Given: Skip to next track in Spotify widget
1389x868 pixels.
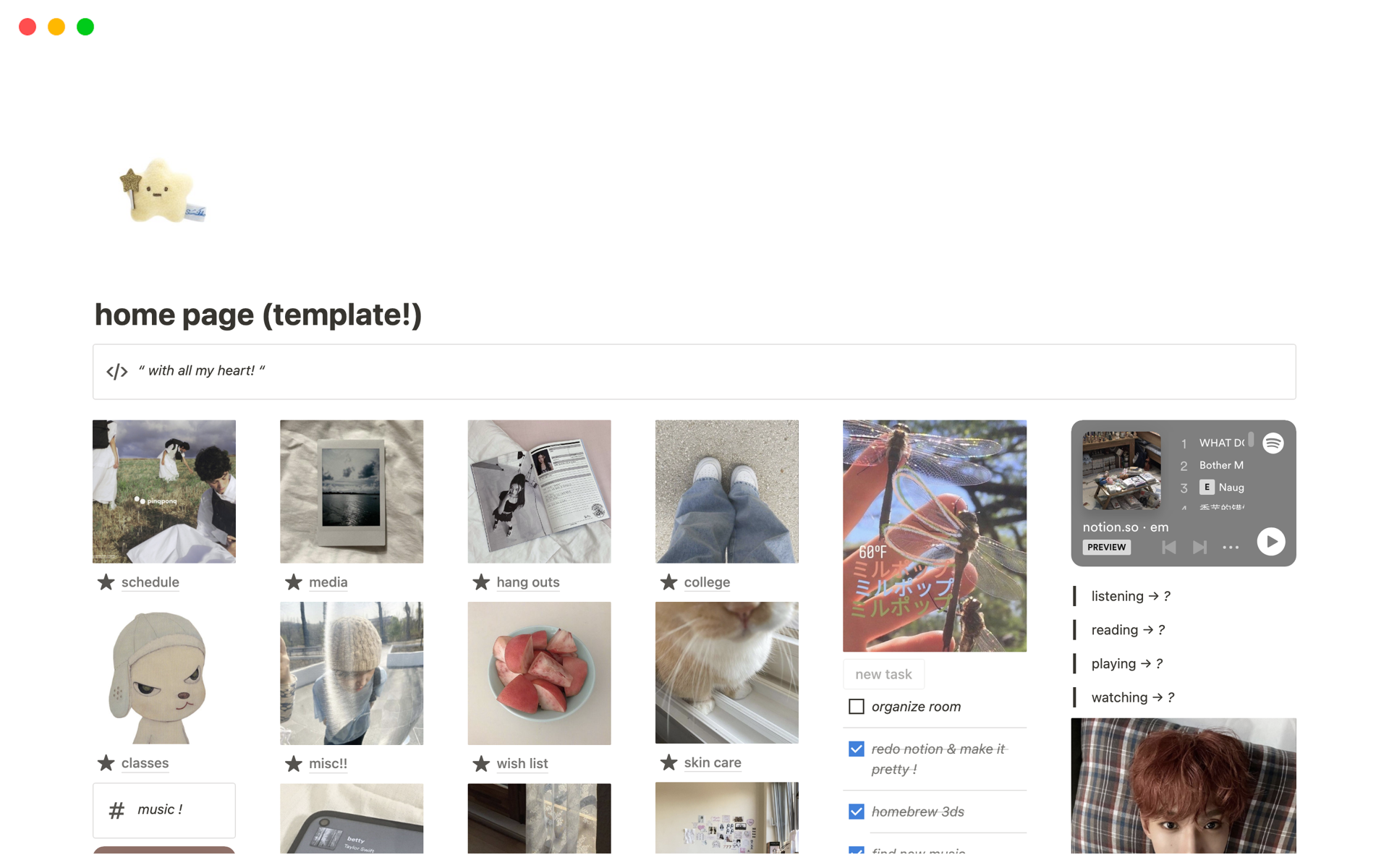Looking at the screenshot, I should click(x=1199, y=548).
